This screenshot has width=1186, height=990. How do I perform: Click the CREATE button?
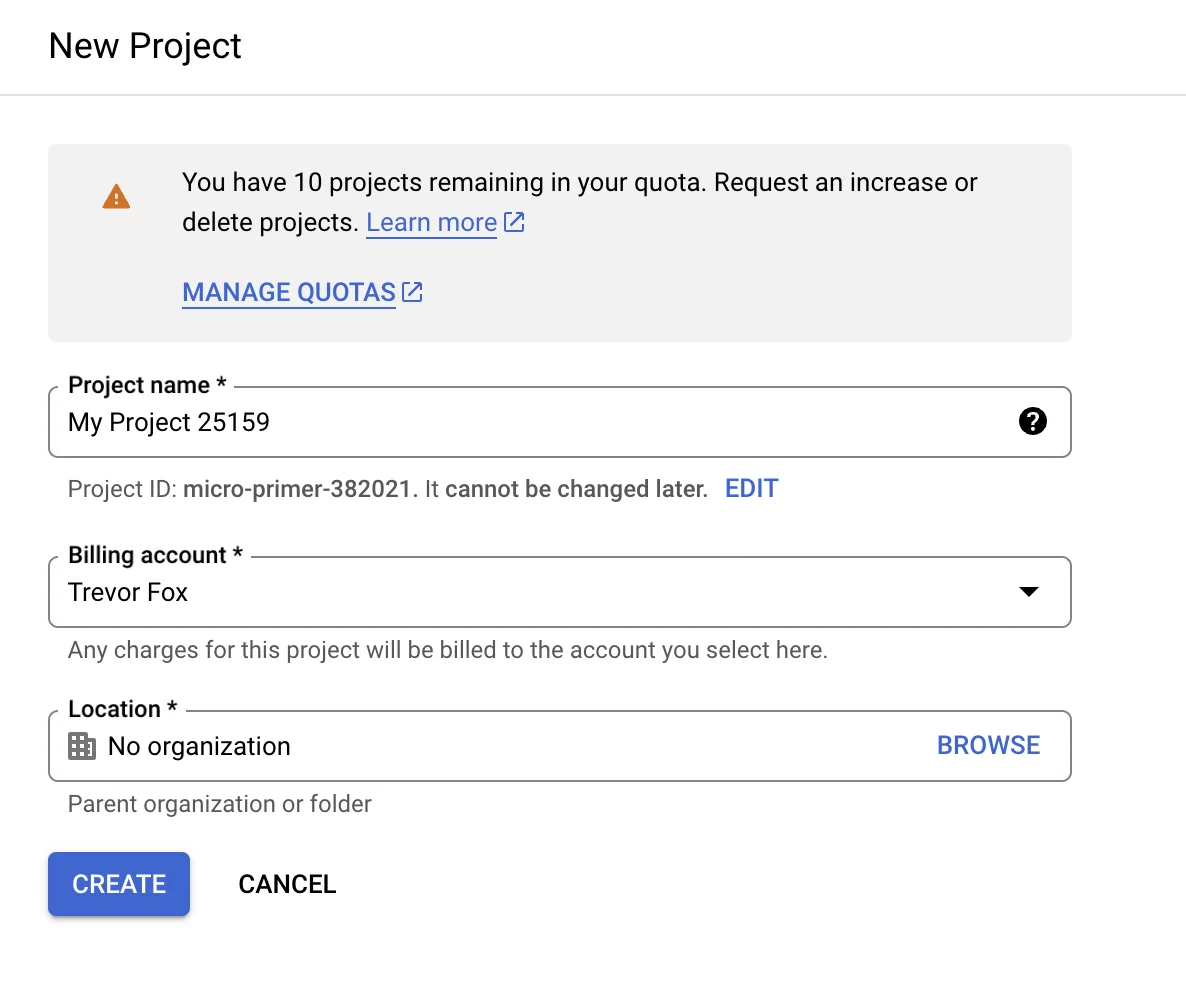118,884
